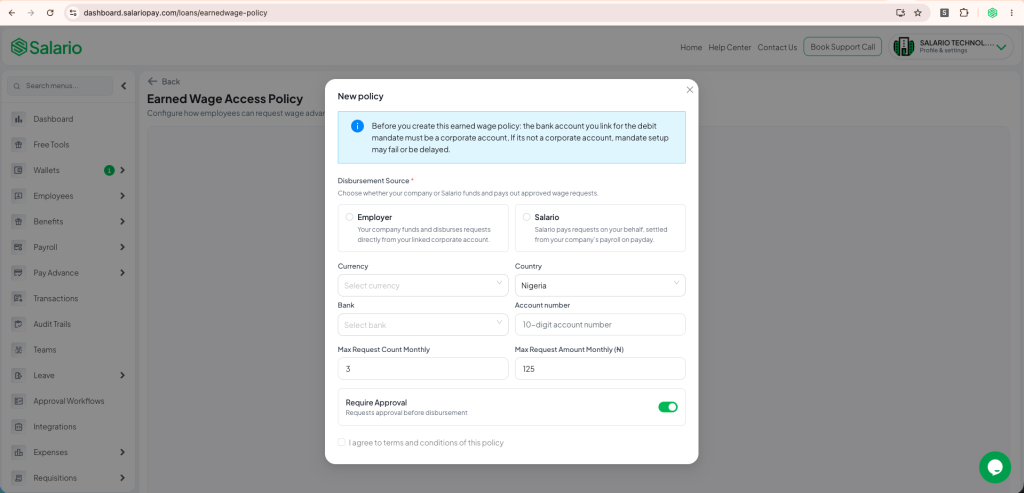The image size is (1024, 493).
Task: Open the chat support bubble
Action: [x=995, y=467]
